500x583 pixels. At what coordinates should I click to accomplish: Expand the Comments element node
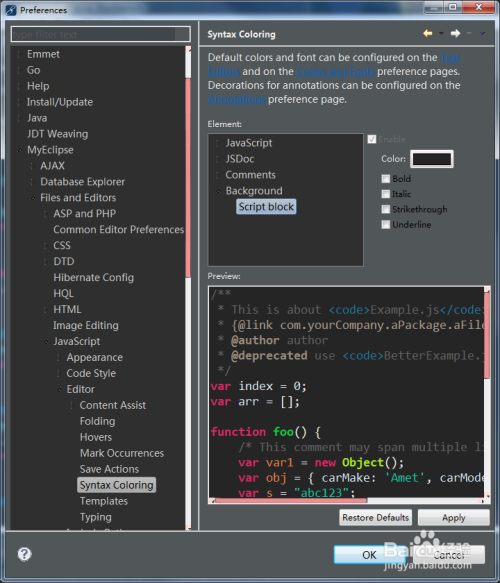(218, 175)
